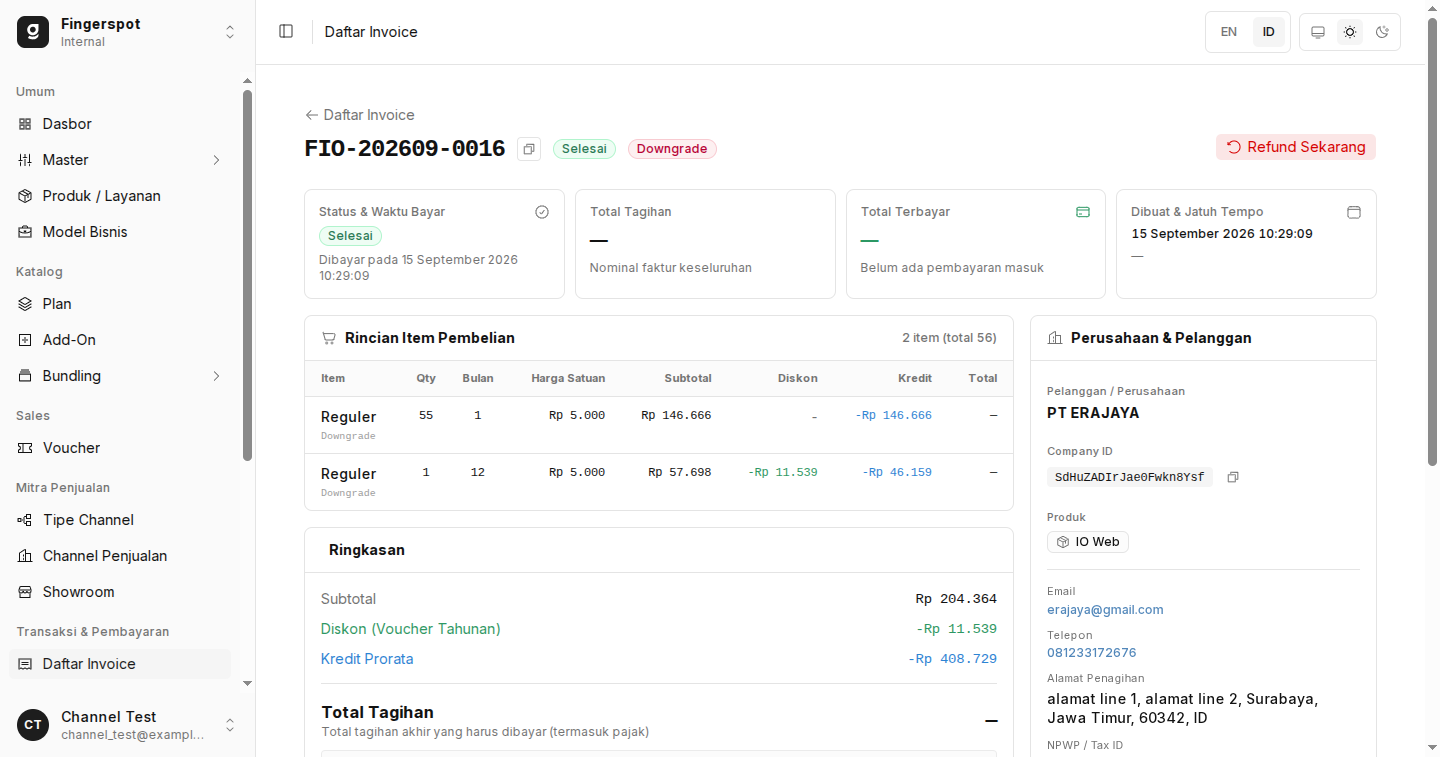Switch language to EN
1440x757 pixels.
(x=1229, y=32)
